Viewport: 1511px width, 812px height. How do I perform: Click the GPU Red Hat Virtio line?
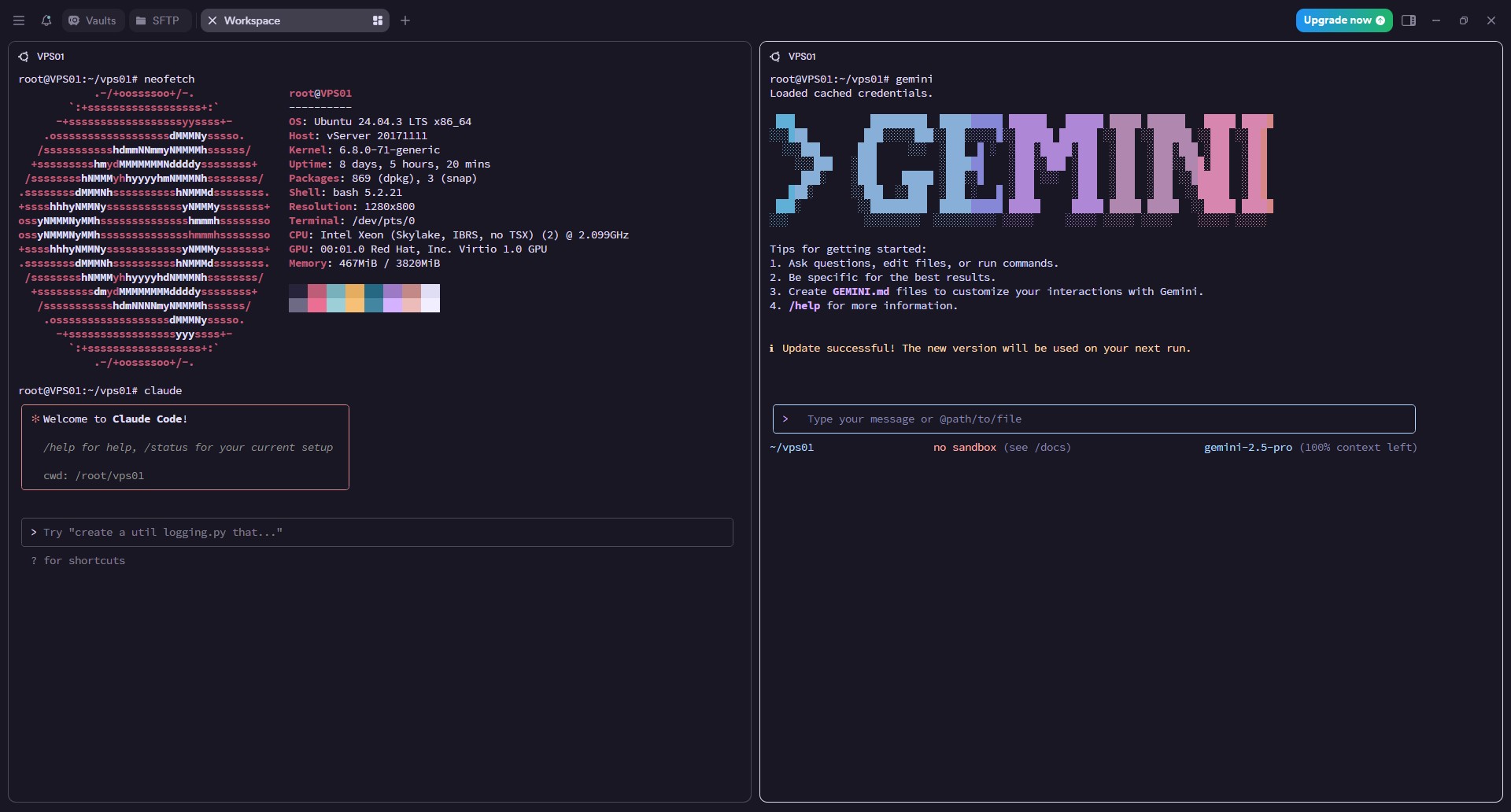tap(418, 249)
